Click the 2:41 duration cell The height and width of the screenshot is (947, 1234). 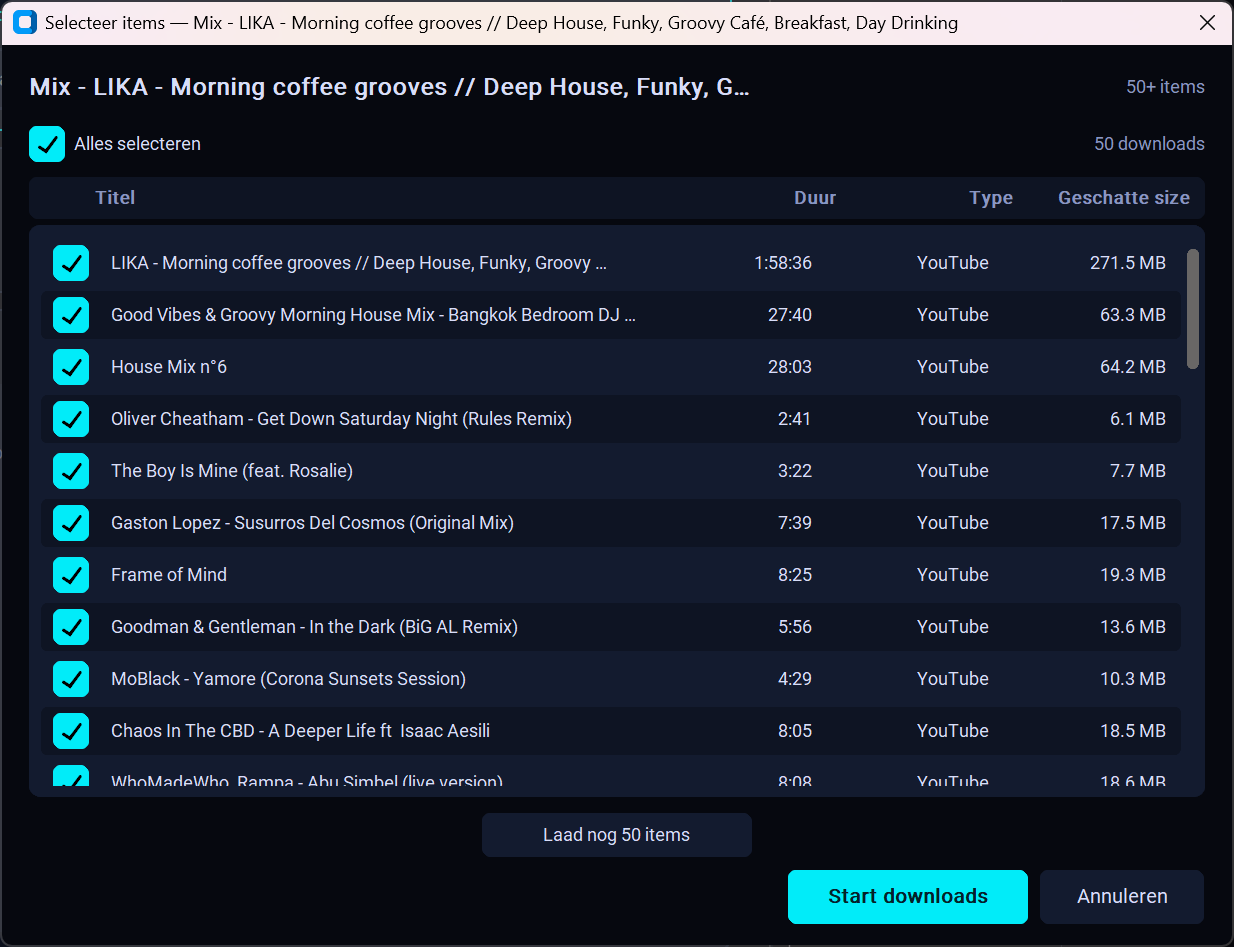pyautogui.click(x=795, y=419)
